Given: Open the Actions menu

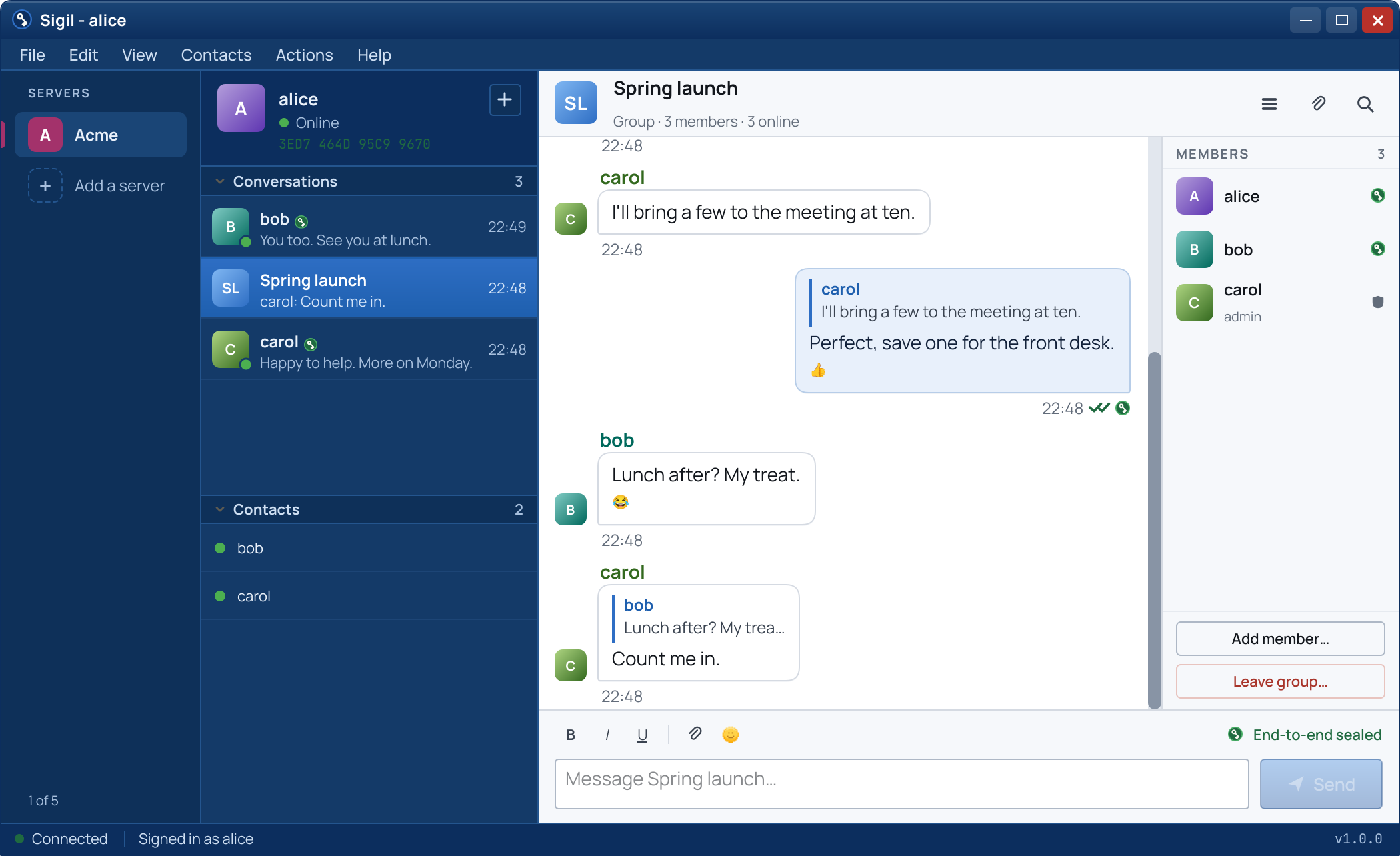Looking at the screenshot, I should click(x=304, y=55).
